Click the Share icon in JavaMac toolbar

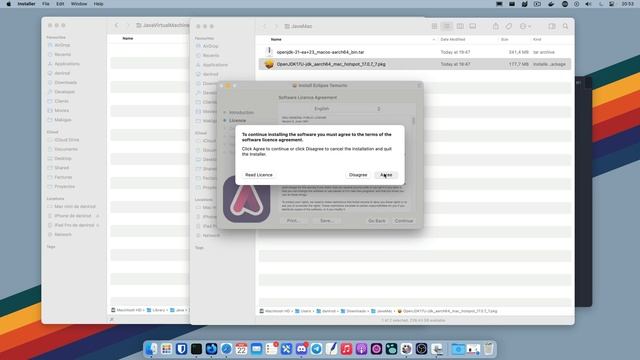pos(496,26)
